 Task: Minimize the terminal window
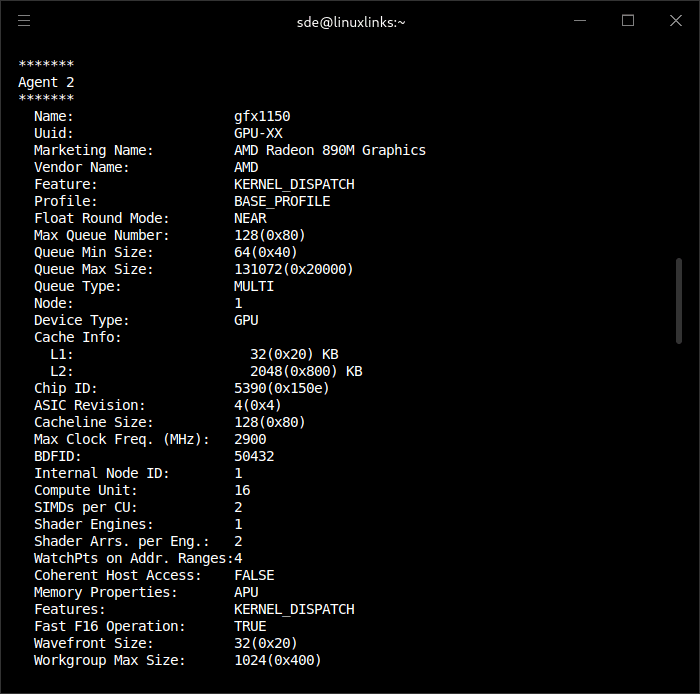[580, 21]
